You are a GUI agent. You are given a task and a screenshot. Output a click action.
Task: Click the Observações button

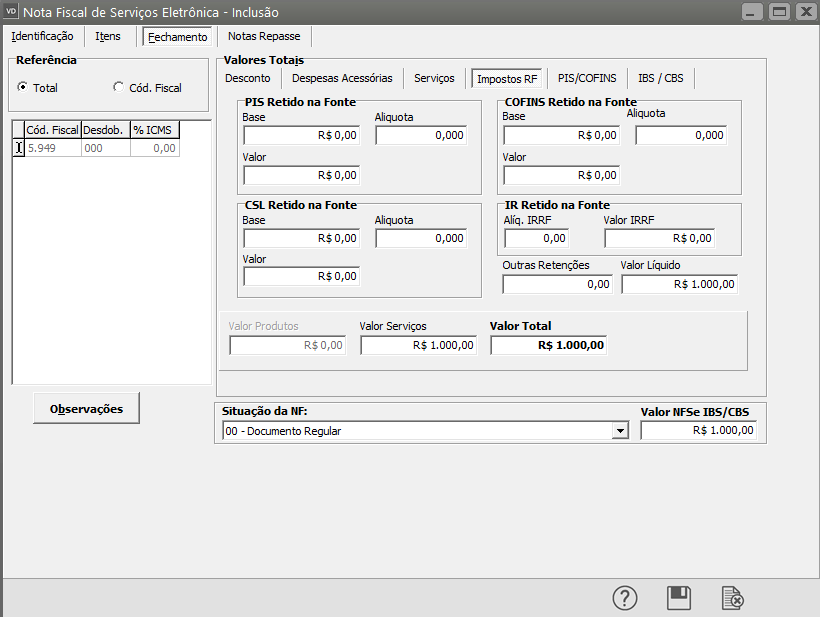tap(88, 408)
